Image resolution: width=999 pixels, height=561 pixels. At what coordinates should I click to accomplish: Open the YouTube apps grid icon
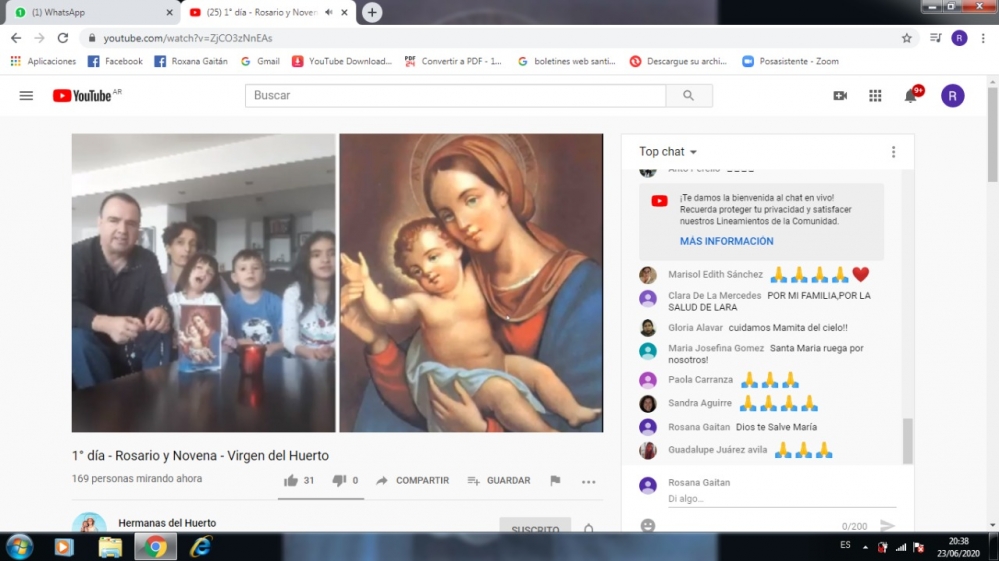(875, 96)
